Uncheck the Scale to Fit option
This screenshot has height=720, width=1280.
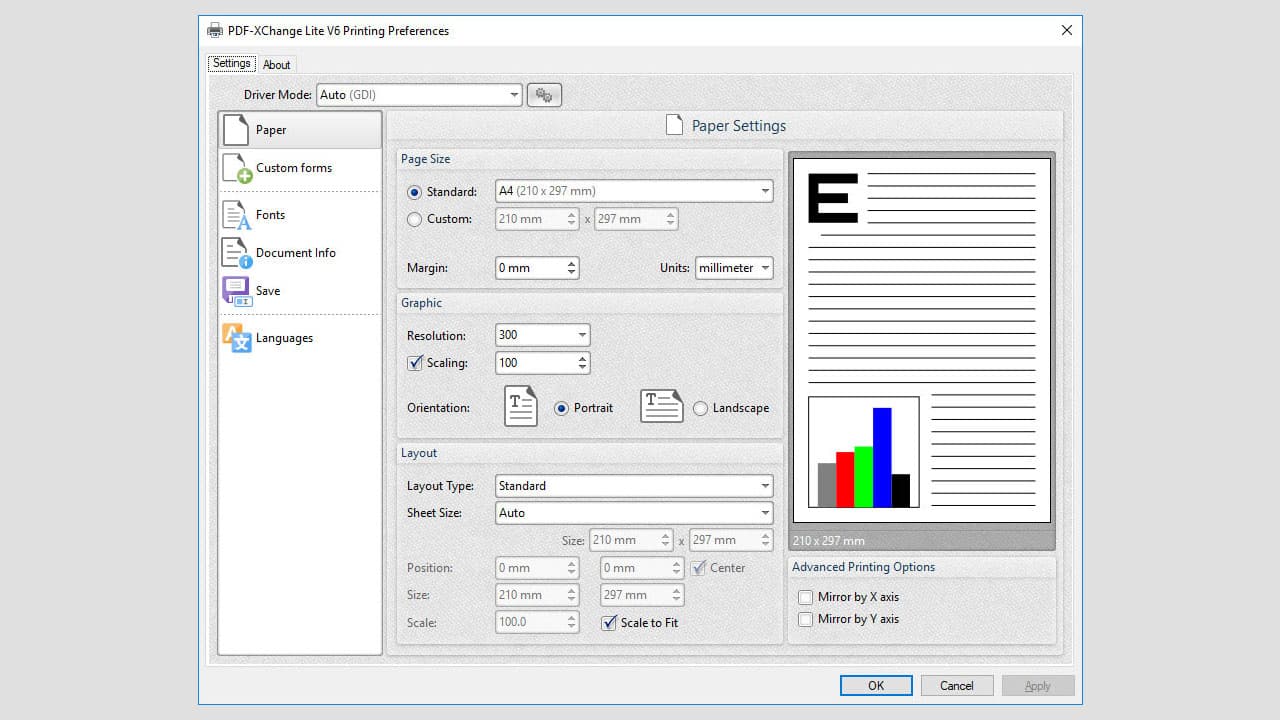tap(609, 622)
